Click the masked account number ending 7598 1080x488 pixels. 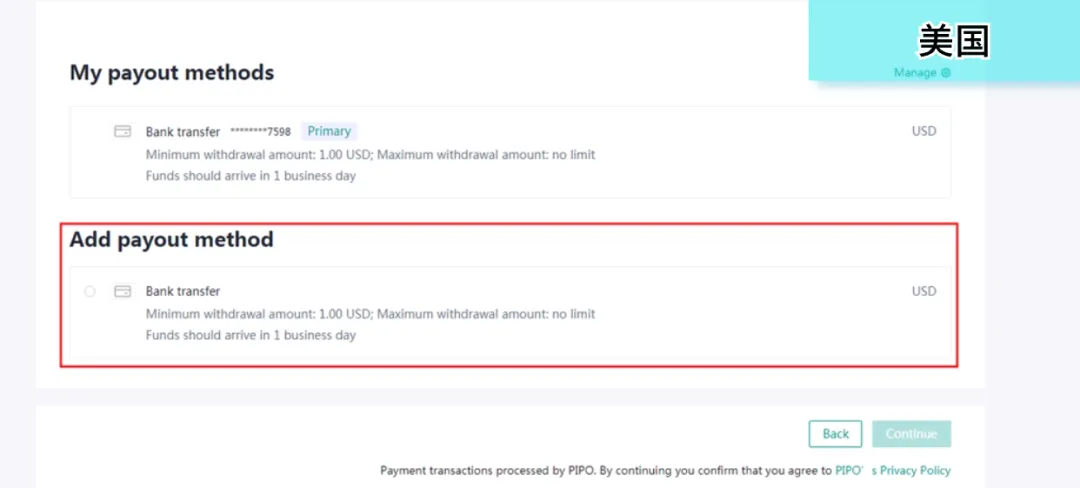[x=260, y=132]
